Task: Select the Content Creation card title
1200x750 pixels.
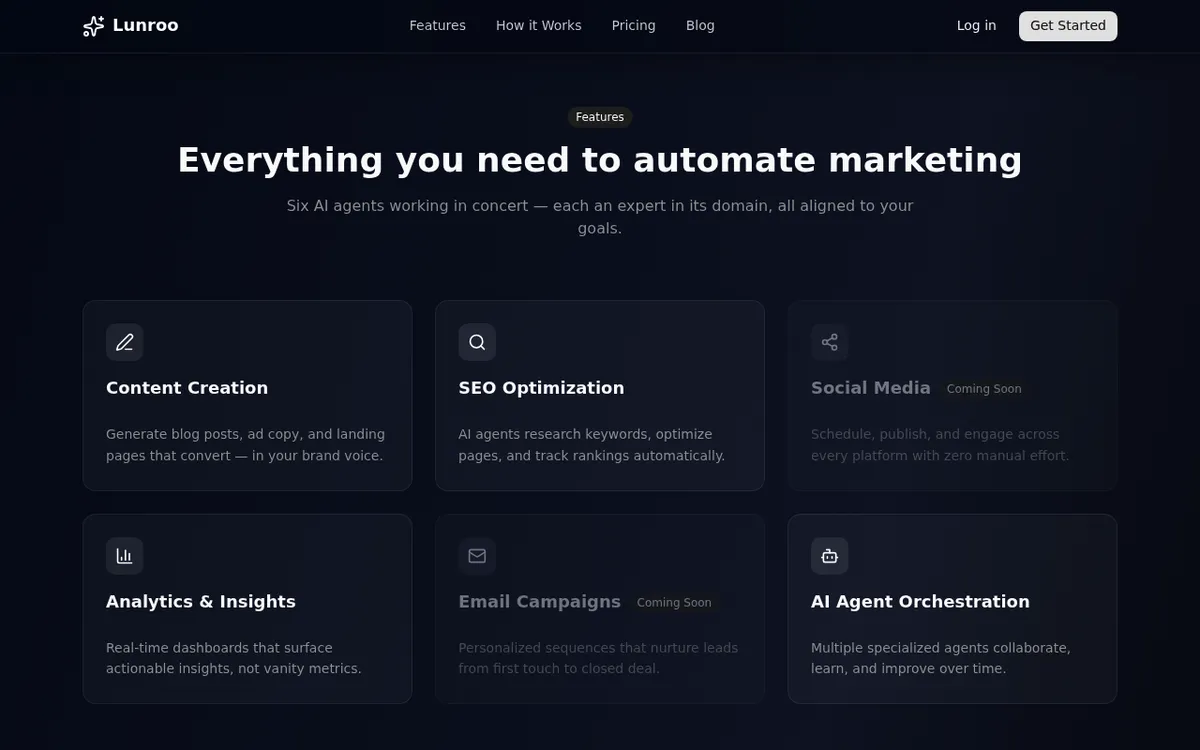Action: (187, 388)
